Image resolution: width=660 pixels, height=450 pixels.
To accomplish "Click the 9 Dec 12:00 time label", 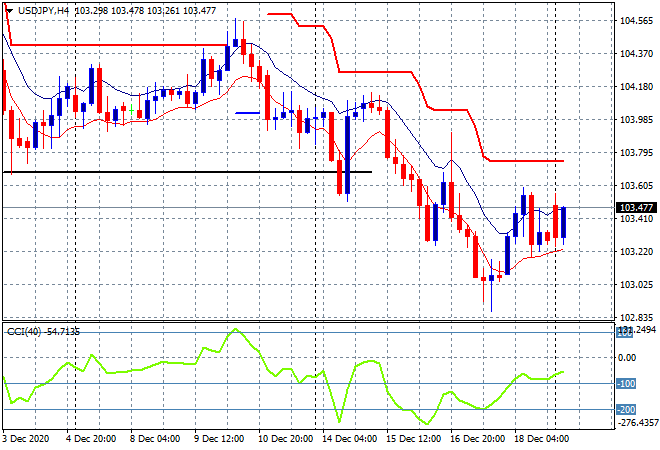I will point(219,439).
